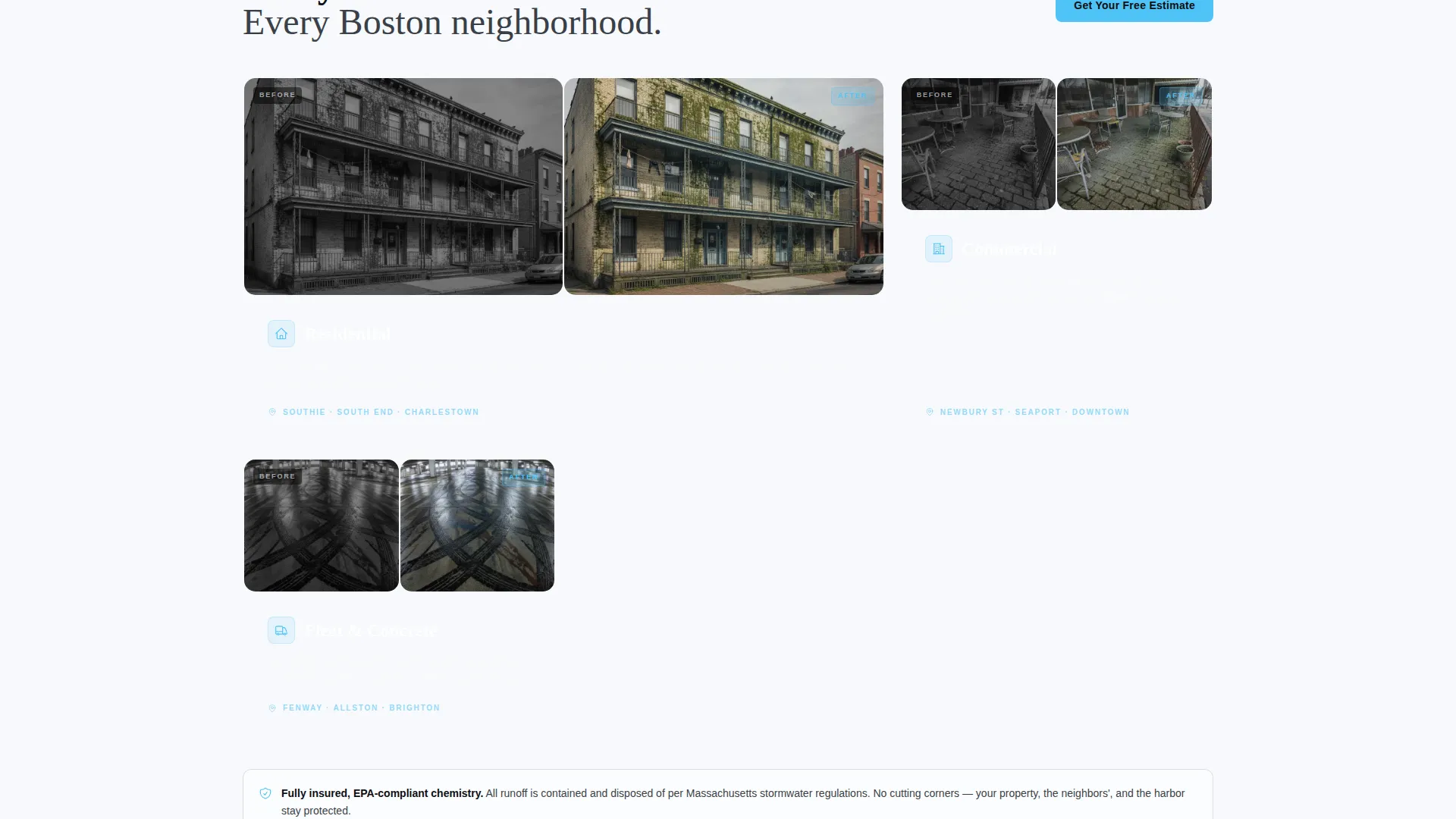Image resolution: width=1456 pixels, height=819 pixels.
Task: Click location pin icon next to Newbury St
Action: pos(930,412)
